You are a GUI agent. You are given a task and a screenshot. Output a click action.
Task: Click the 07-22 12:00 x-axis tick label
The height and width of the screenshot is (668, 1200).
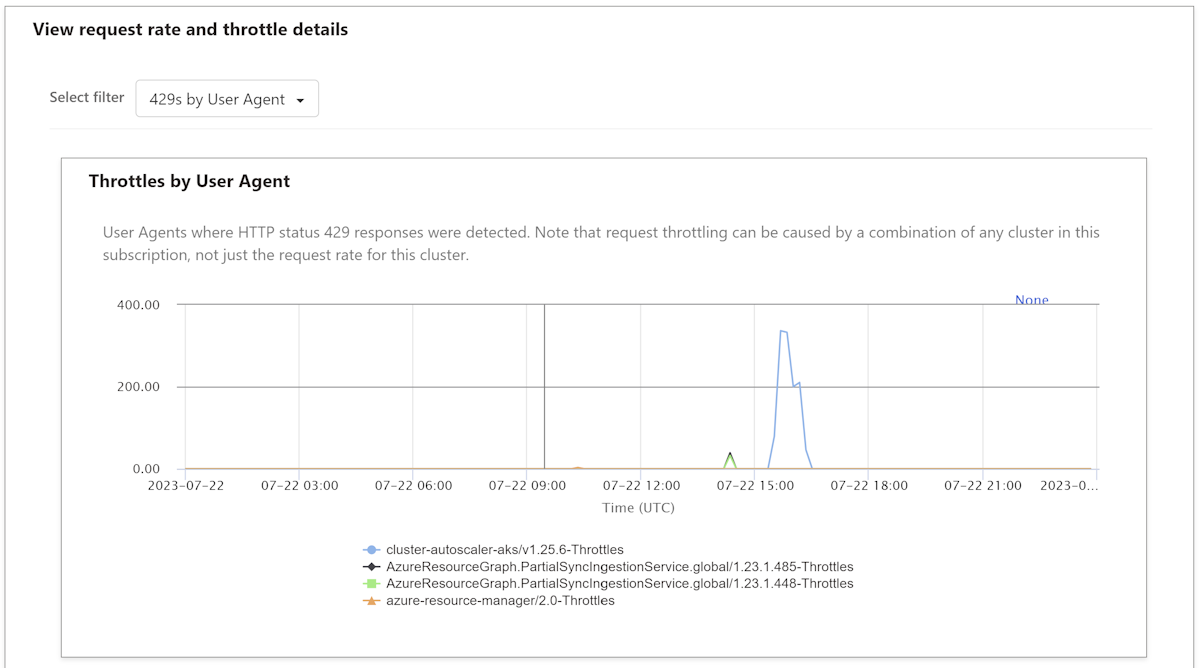pos(641,486)
